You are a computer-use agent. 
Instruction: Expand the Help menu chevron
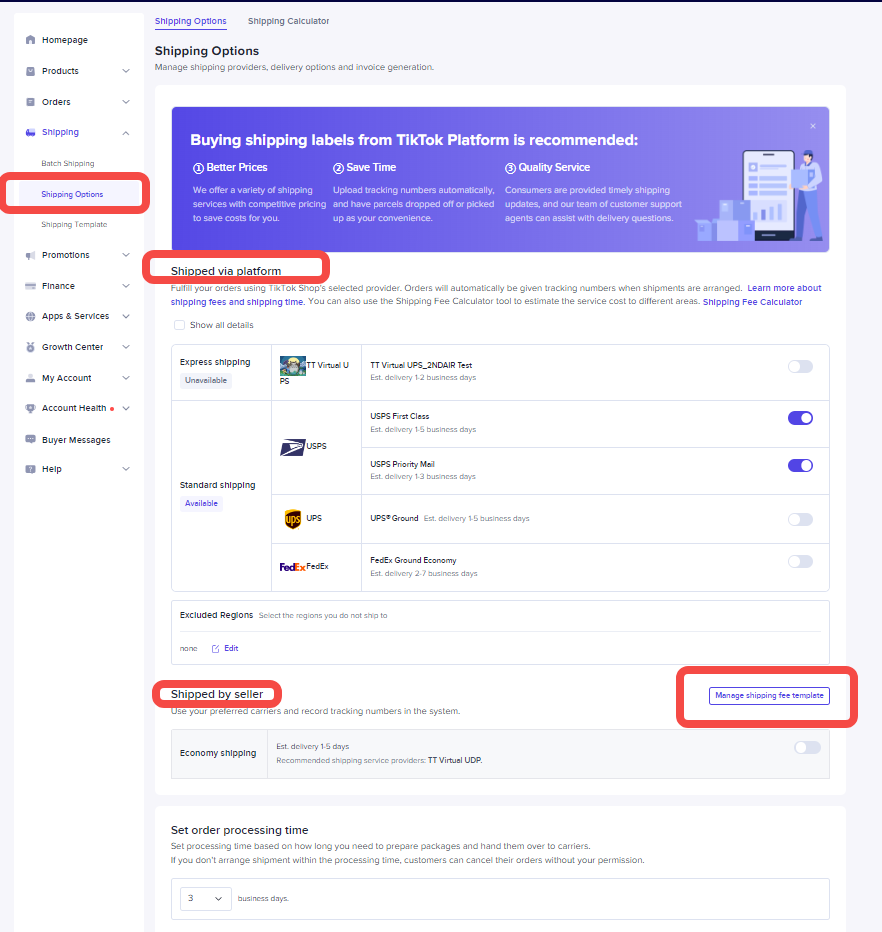tap(126, 469)
